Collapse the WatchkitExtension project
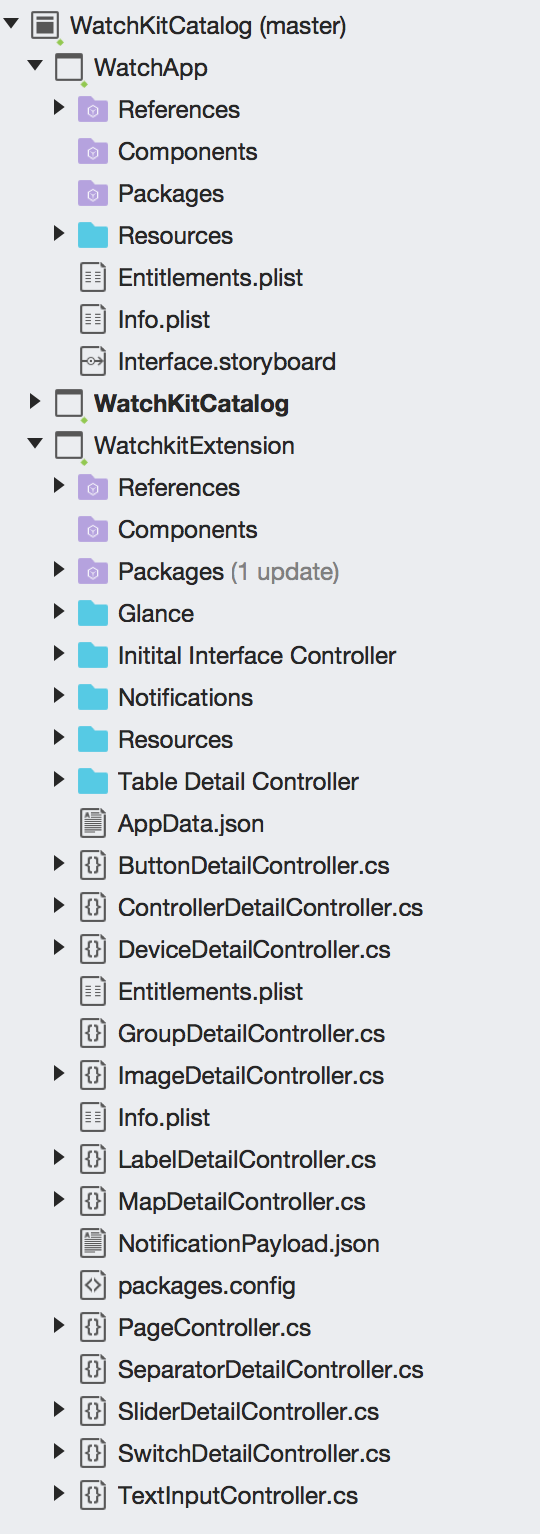Image resolution: width=540 pixels, height=1534 pixels. 36,445
